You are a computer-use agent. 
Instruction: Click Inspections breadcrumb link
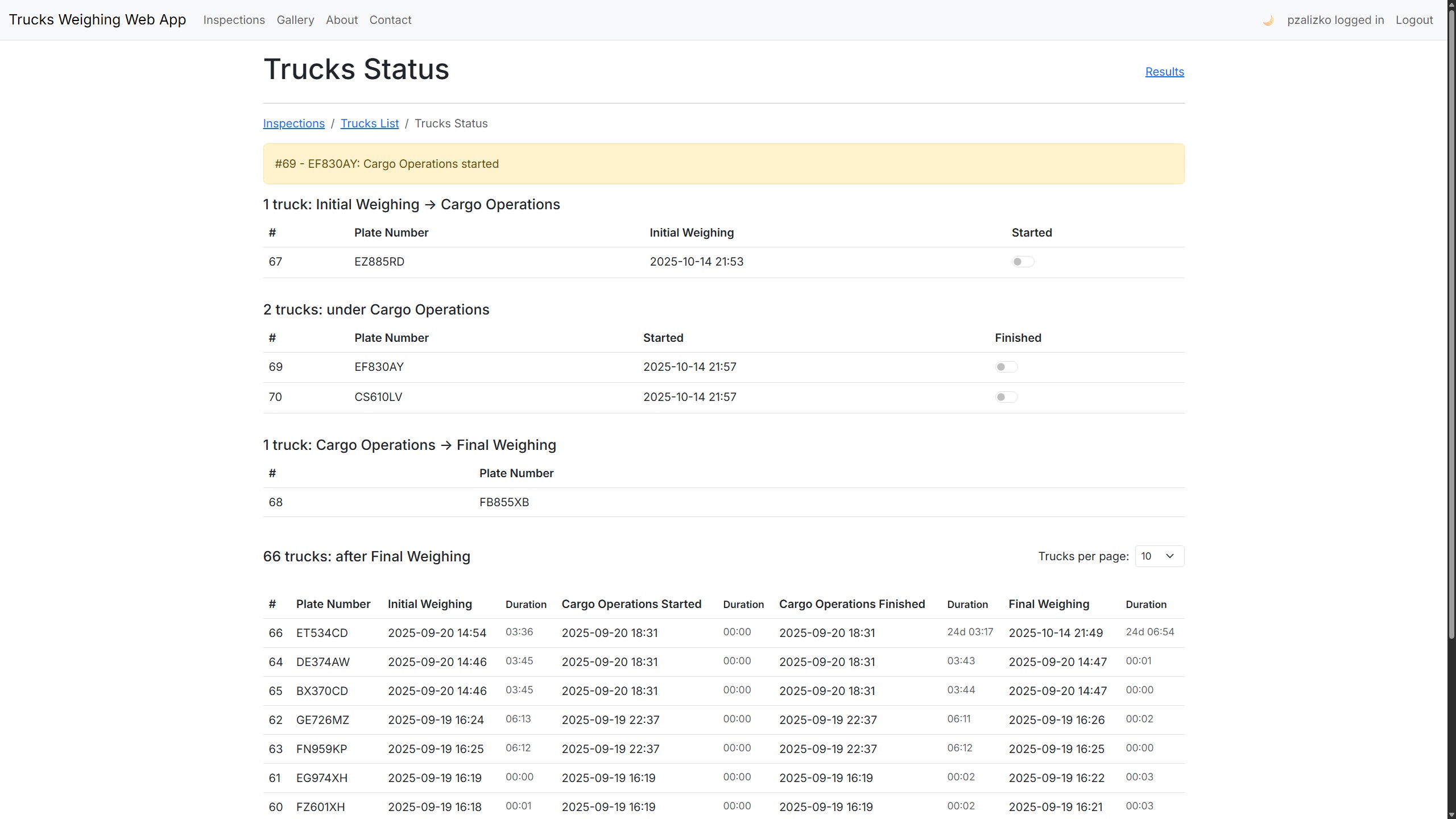[293, 123]
